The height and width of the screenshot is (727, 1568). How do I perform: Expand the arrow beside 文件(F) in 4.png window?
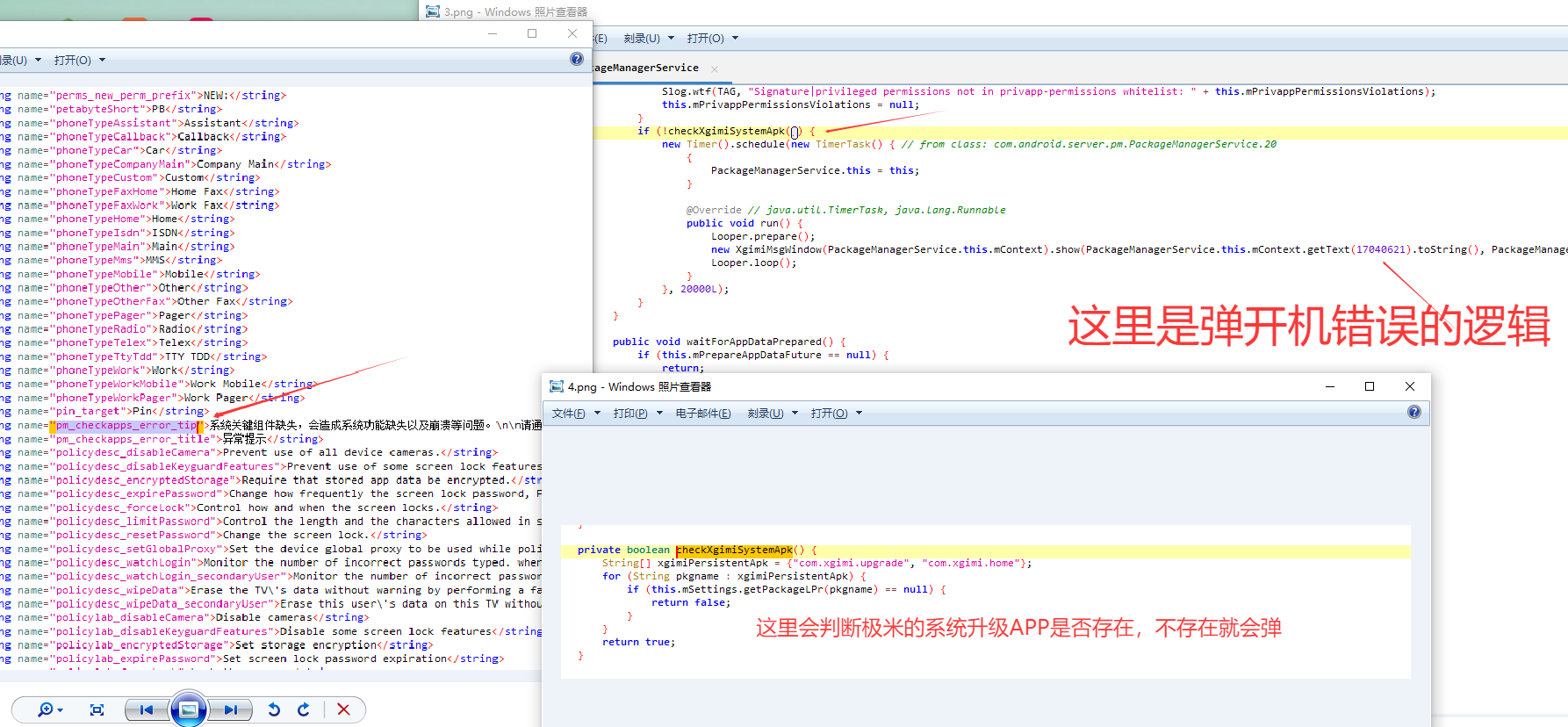coord(597,413)
